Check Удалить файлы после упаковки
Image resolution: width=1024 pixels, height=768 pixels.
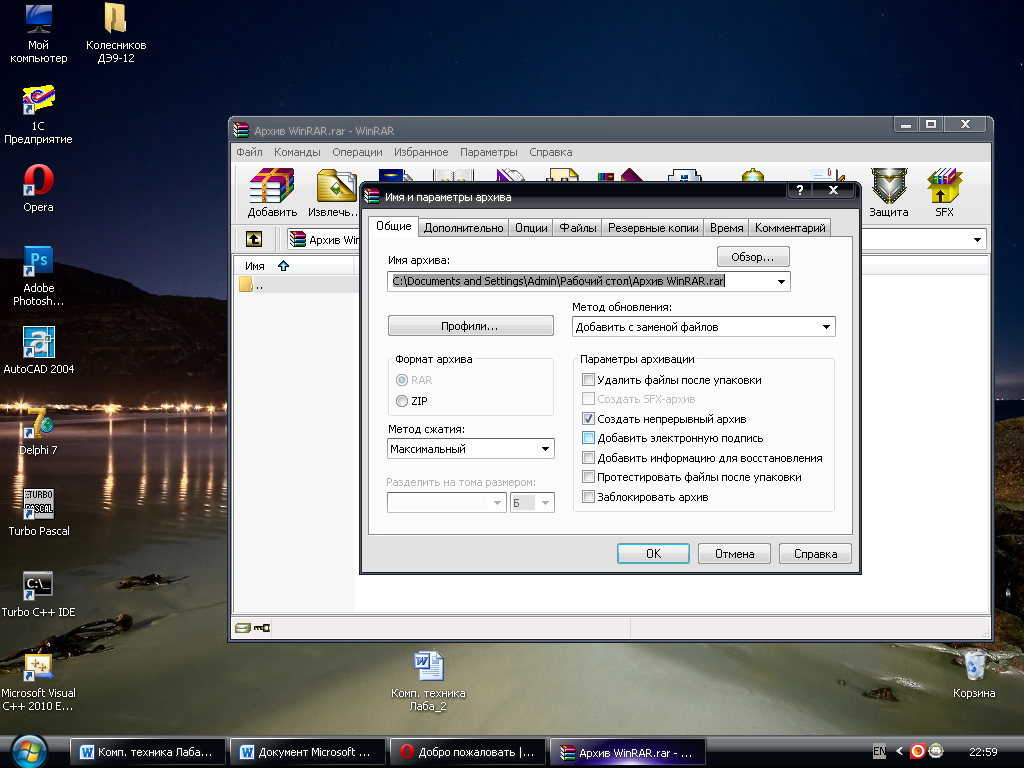pyautogui.click(x=588, y=379)
